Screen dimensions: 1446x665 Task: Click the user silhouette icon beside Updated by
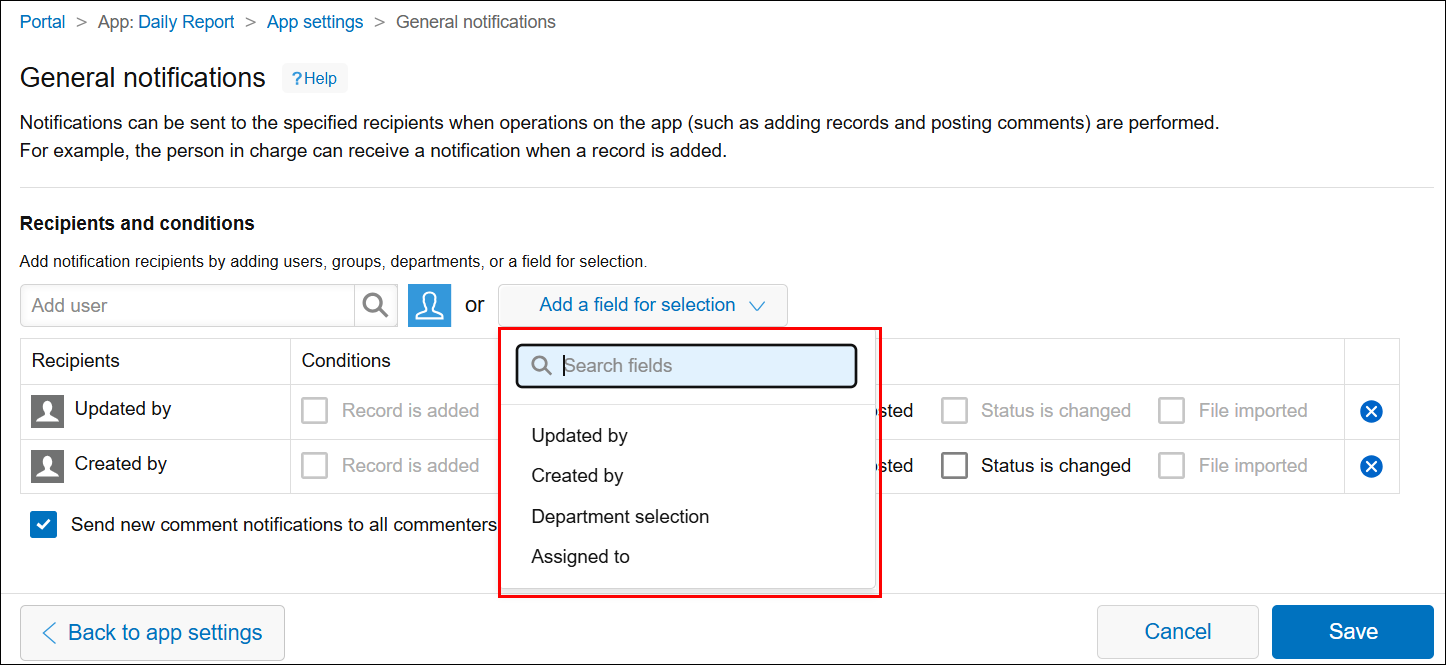[47, 411]
